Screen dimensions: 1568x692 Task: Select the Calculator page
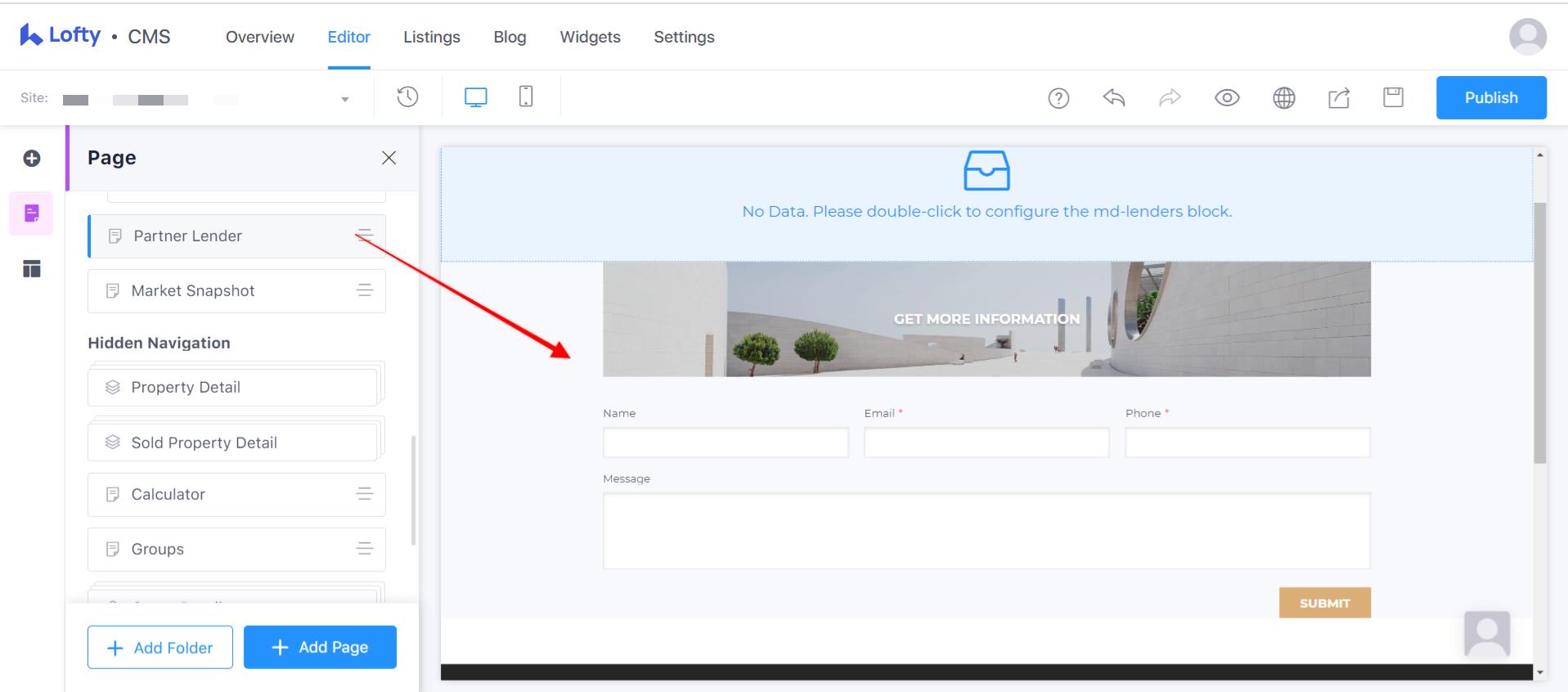(x=236, y=494)
